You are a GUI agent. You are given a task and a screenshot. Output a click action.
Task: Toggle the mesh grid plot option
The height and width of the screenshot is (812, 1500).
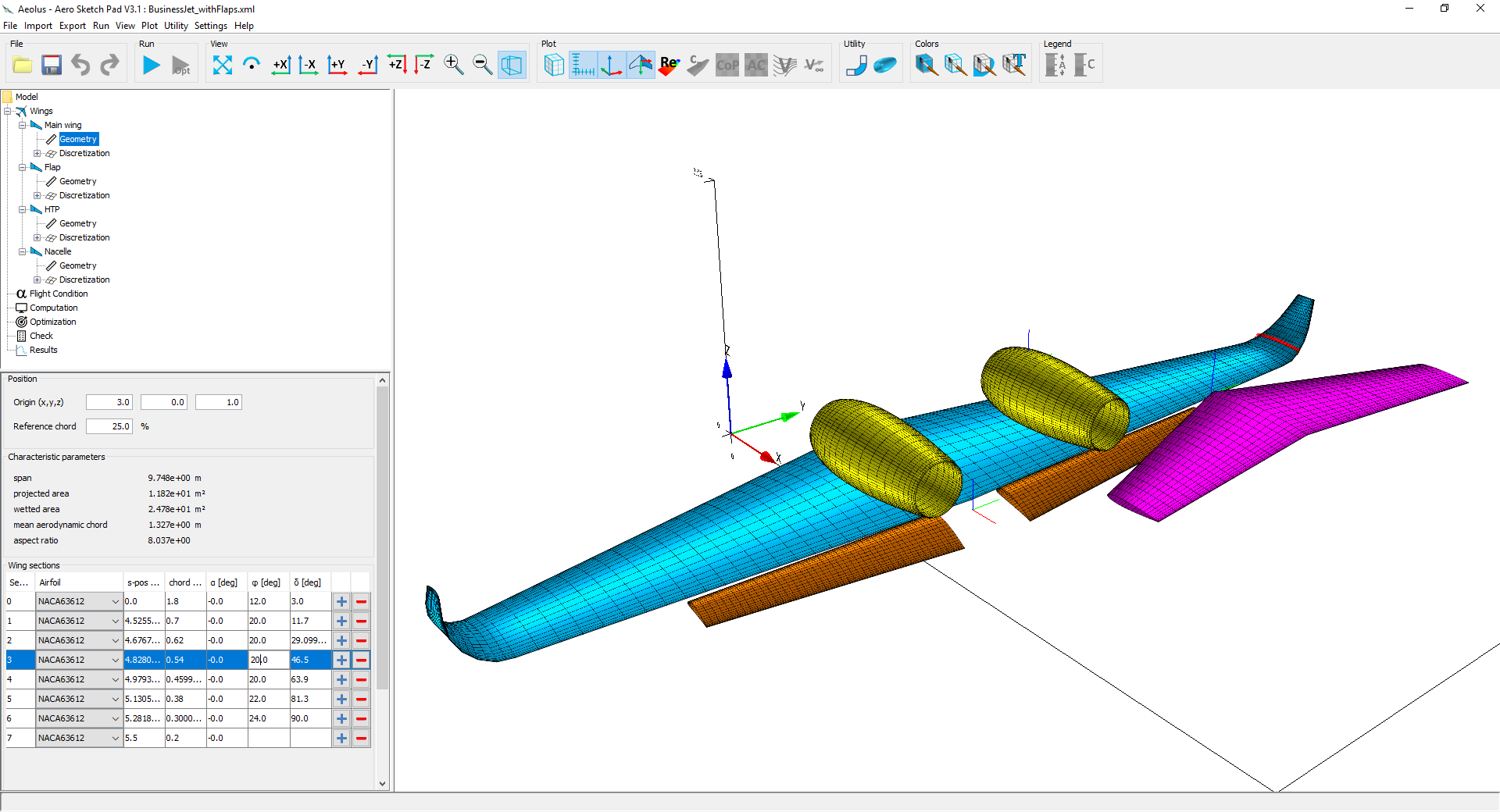point(583,65)
